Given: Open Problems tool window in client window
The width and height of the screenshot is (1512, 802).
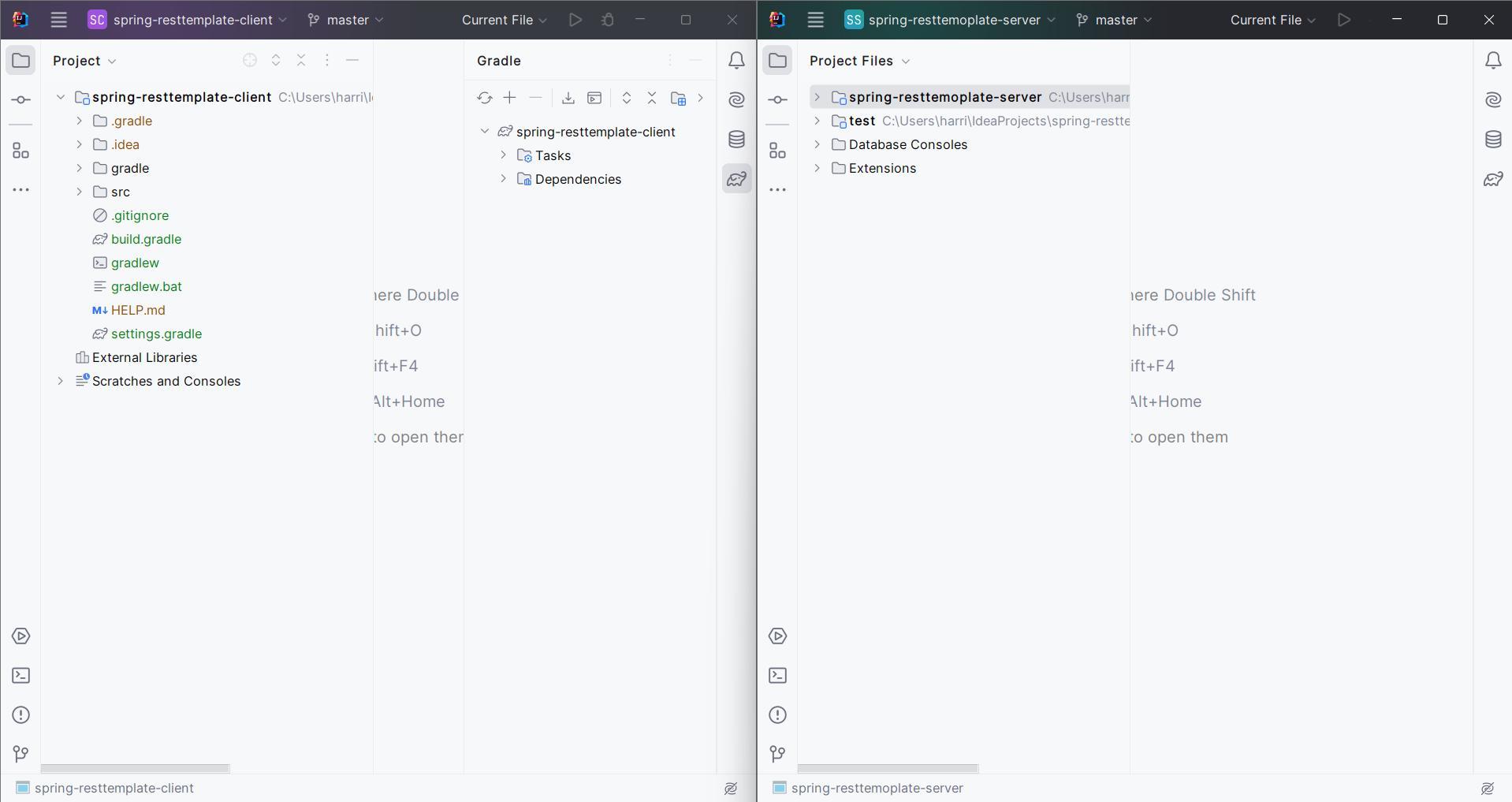Looking at the screenshot, I should pos(21,715).
